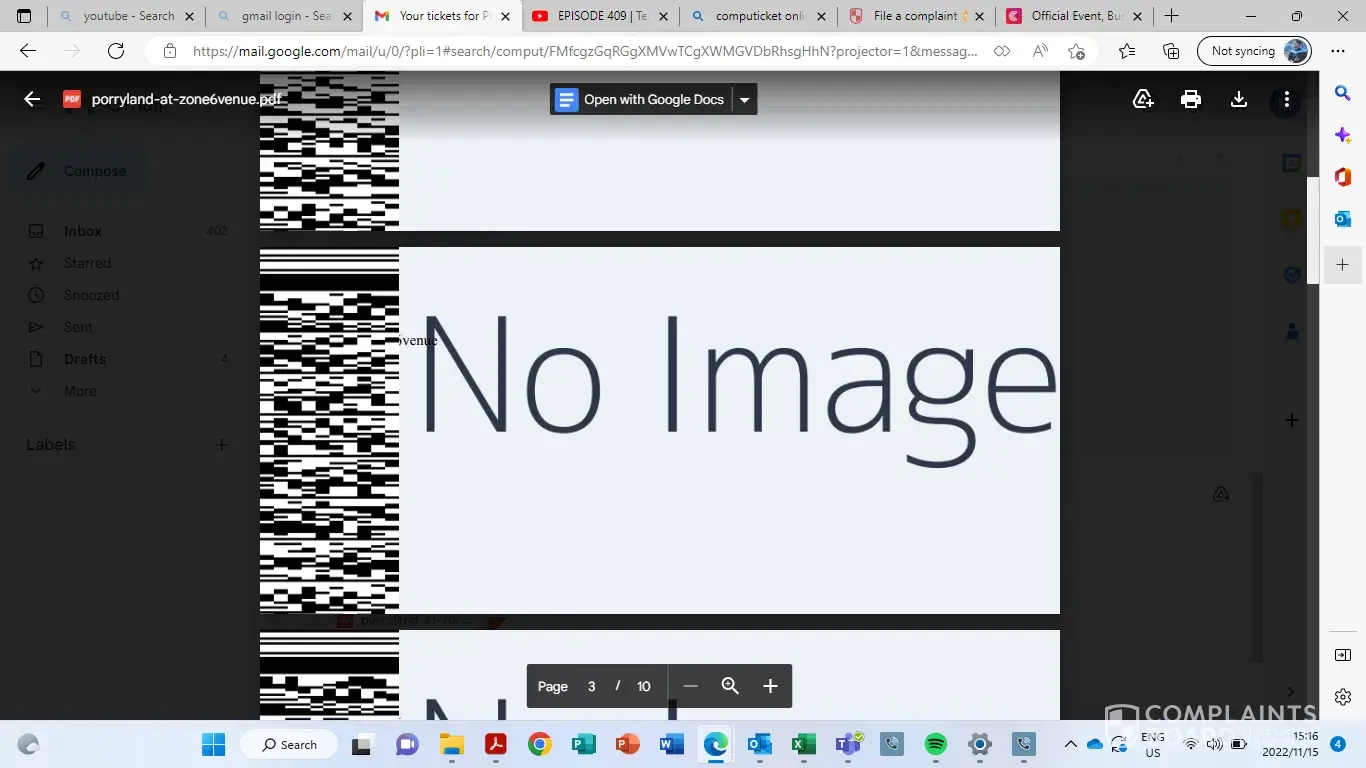1366x768 pixels.
Task: Click the tracking prevention icon in address bar
Action: point(1002,51)
